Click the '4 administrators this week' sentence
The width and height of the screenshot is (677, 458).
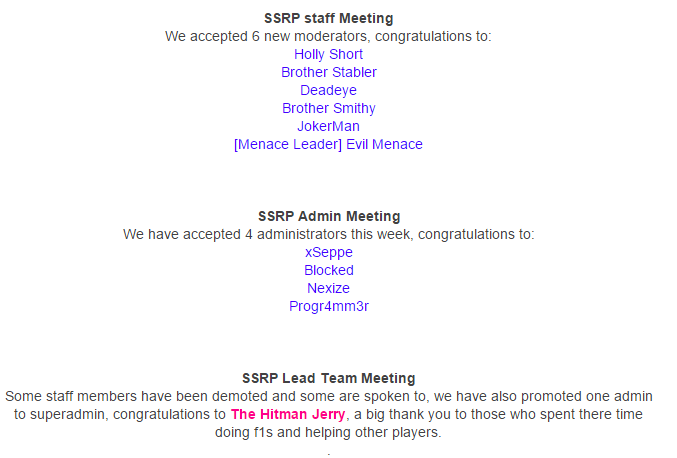[329, 234]
